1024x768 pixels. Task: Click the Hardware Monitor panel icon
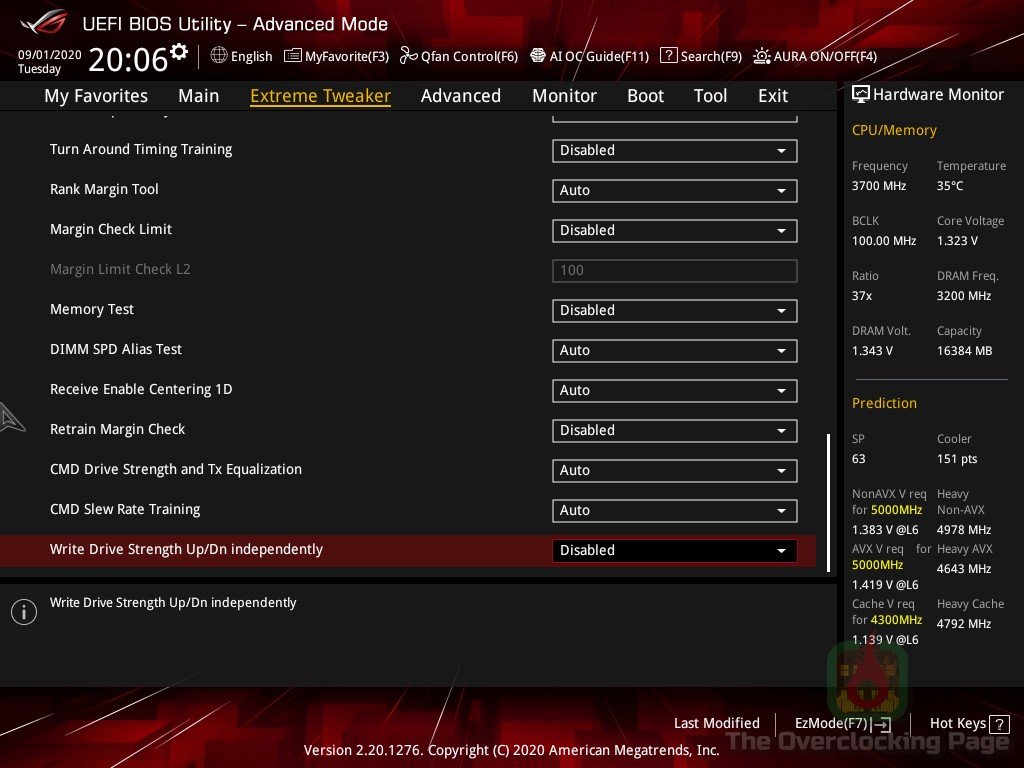coord(861,94)
